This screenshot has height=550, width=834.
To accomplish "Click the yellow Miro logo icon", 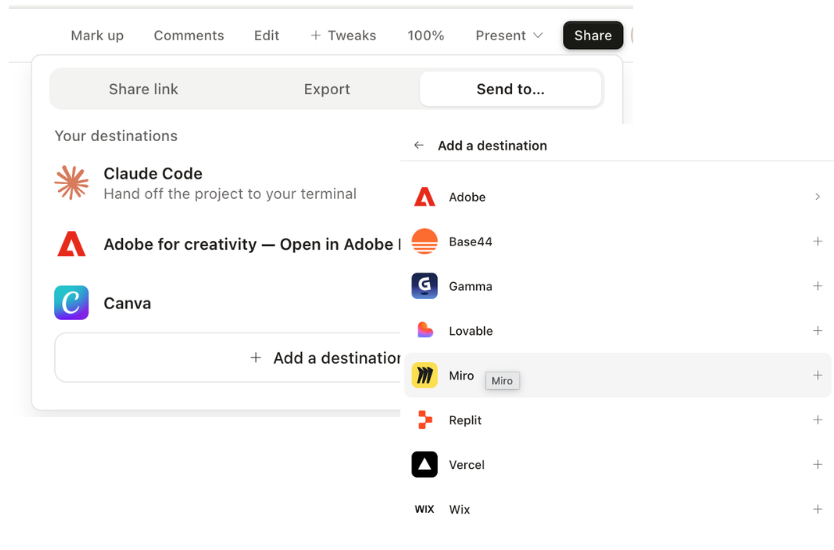I will coord(424,376).
